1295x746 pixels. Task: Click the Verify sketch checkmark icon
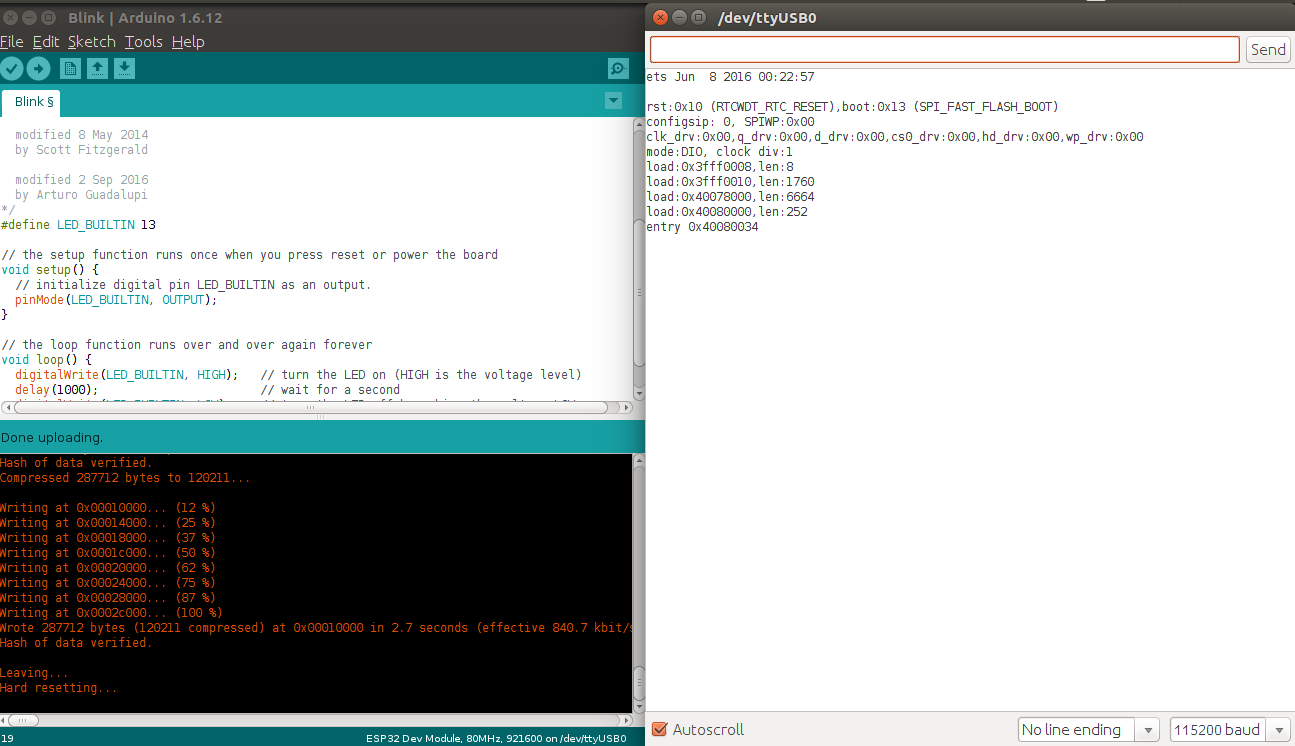tap(11, 68)
